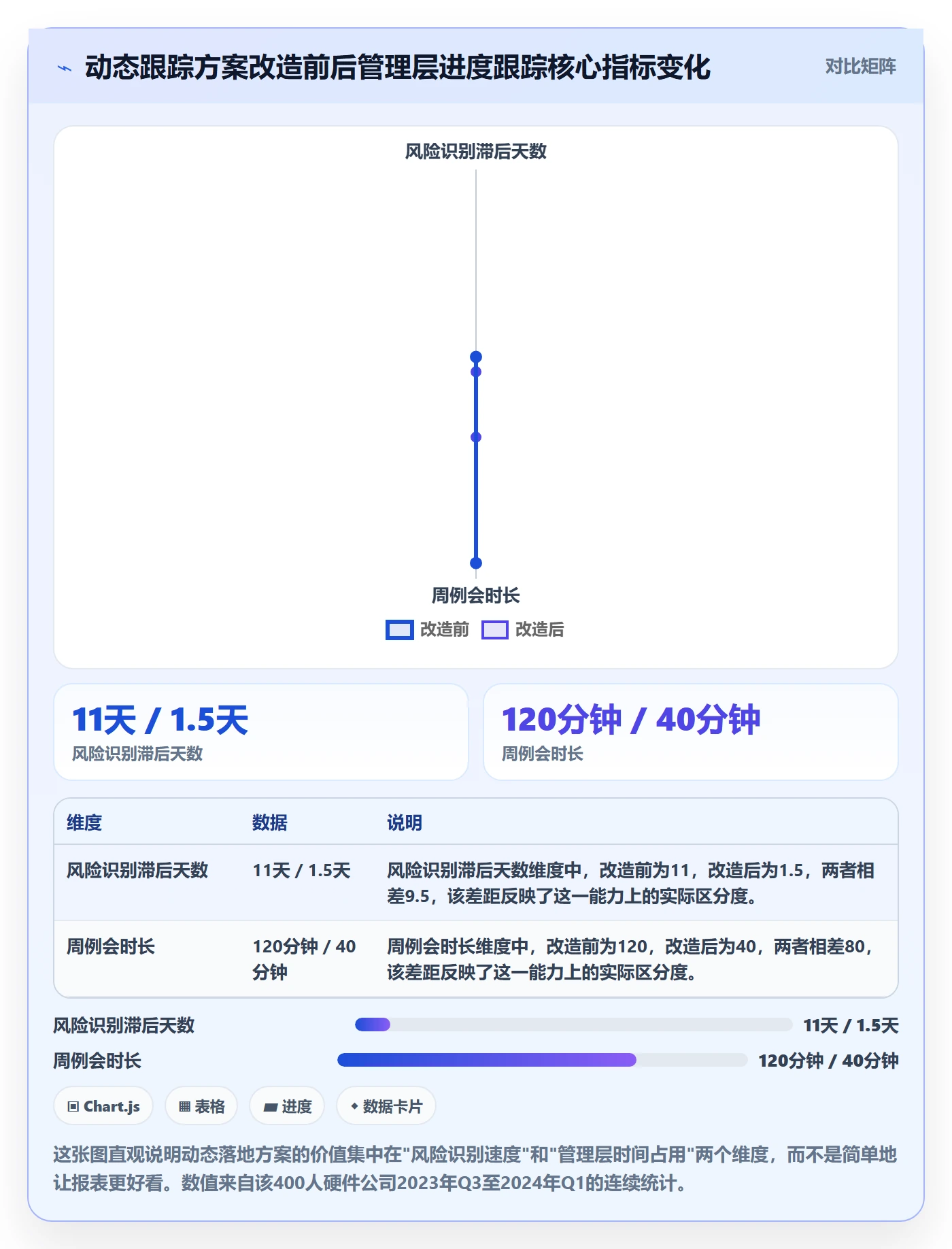Screen dimensions: 952x1249
Task: Select the top data point on radar chart
Action: pos(476,357)
